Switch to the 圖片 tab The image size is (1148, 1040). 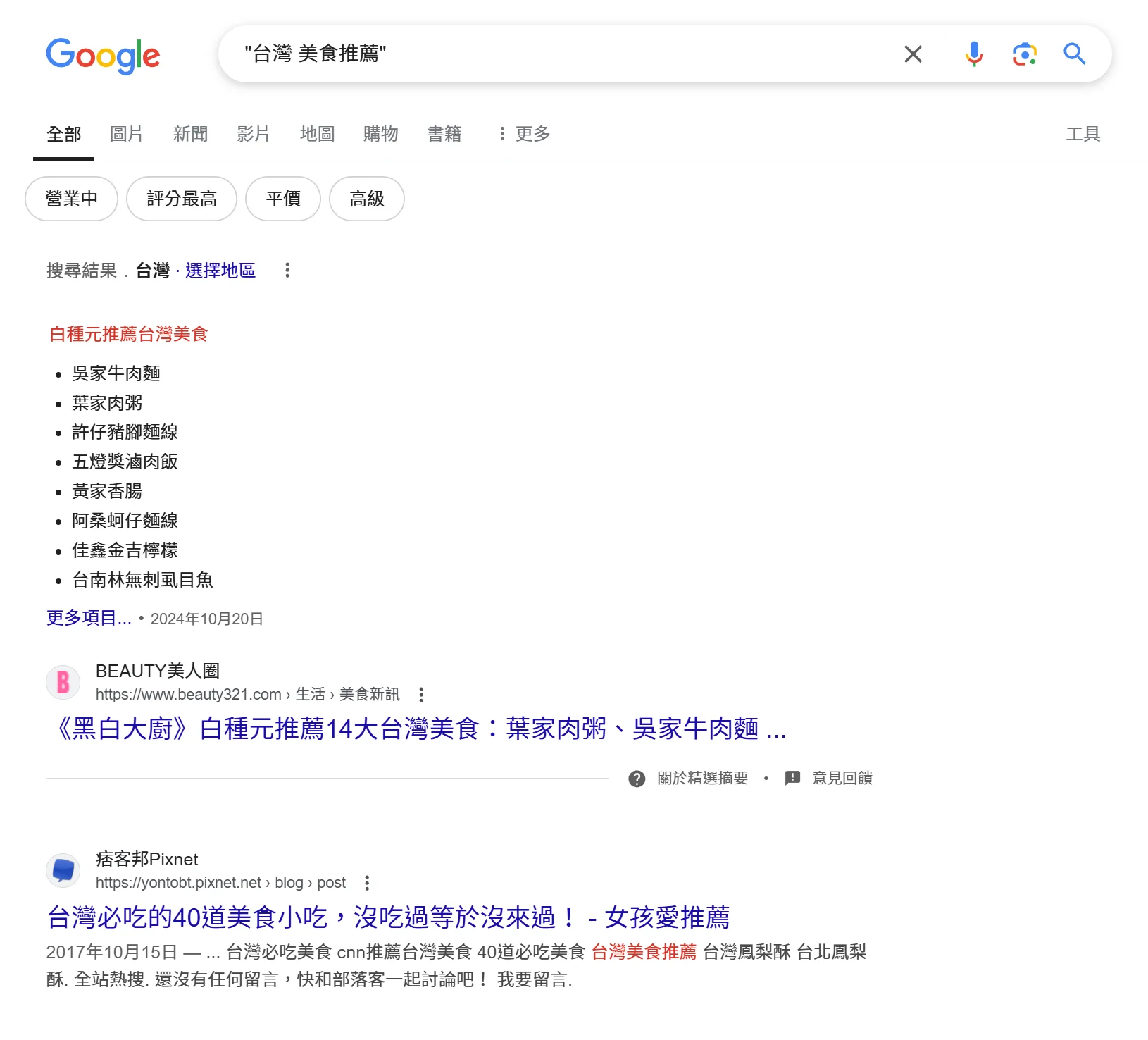127,134
